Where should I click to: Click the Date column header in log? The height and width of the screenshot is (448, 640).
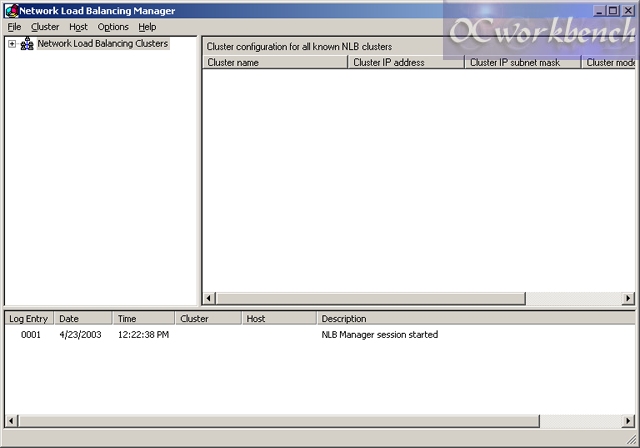83,319
